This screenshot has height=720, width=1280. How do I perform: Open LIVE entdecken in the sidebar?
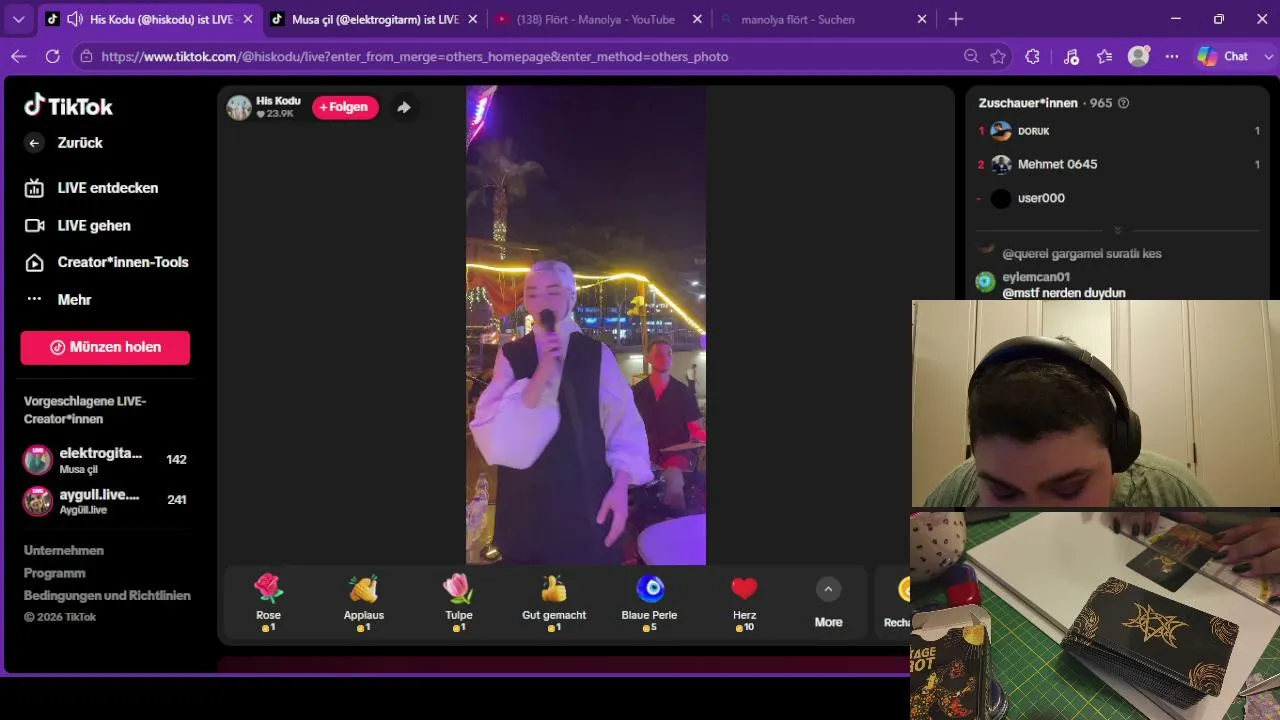coord(107,188)
